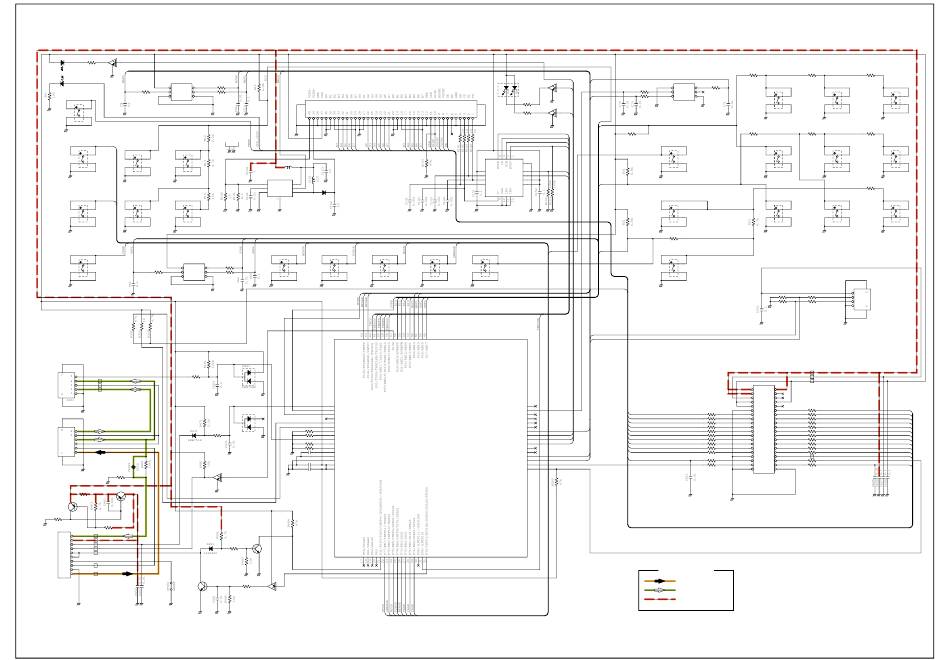
Task: Select the green line sample in the legend
Action: pos(660,590)
